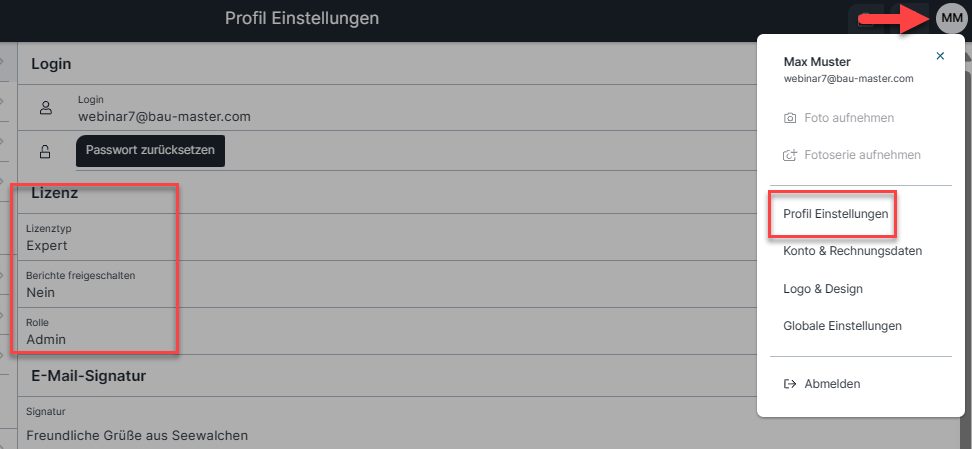The image size is (972, 449).
Task: Click the Passwort zurücksetzen button
Action: click(x=150, y=150)
